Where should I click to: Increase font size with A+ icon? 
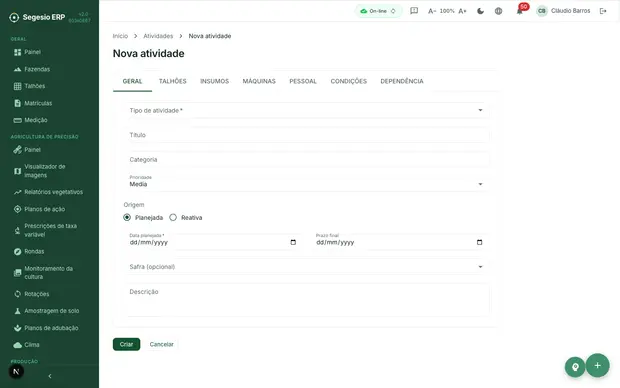tap(462, 11)
